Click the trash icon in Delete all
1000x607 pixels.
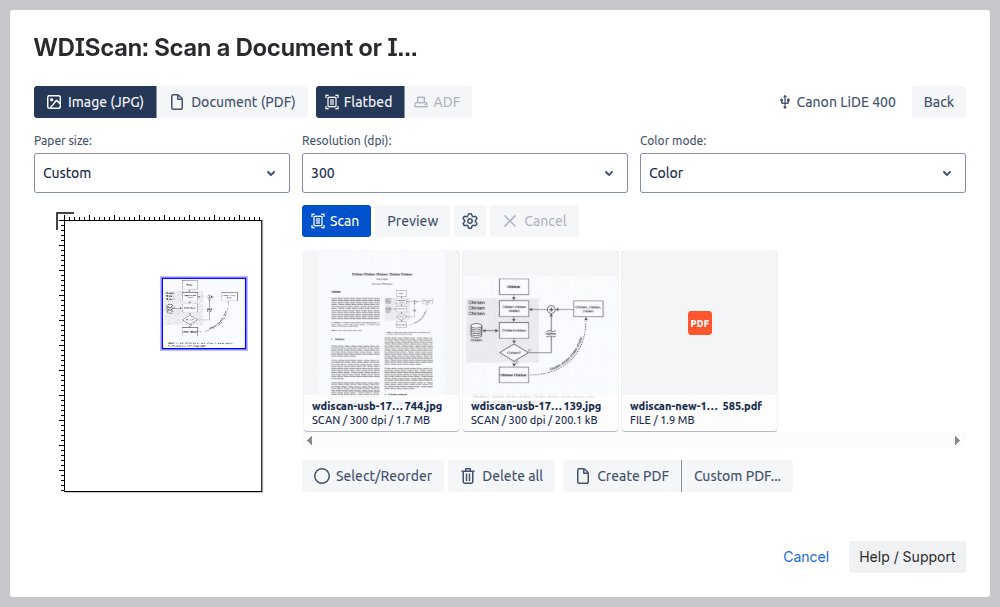467,476
